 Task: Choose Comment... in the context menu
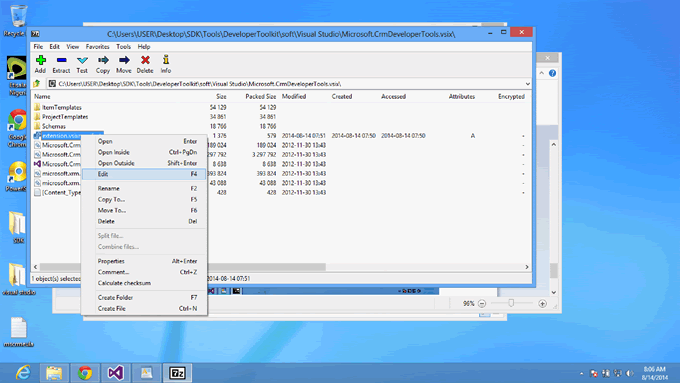point(144,272)
